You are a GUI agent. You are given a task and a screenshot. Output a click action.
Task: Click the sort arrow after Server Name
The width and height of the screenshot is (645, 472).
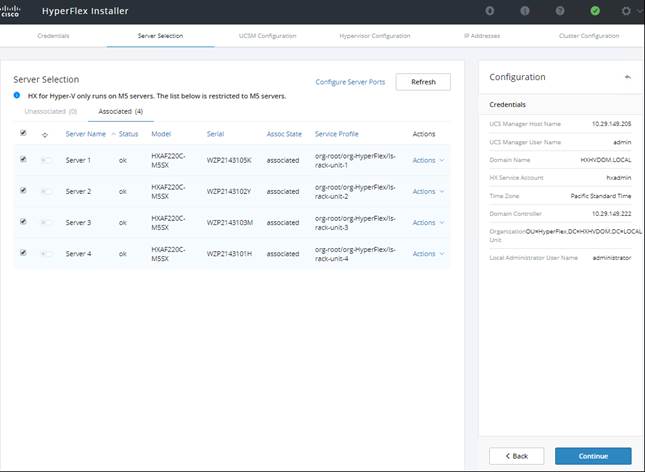click(x=114, y=134)
